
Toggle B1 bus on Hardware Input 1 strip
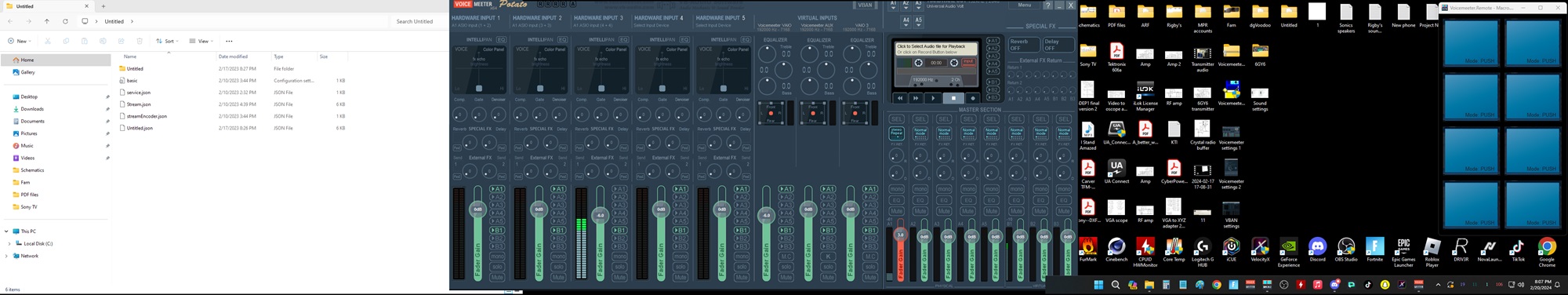pyautogui.click(x=497, y=231)
